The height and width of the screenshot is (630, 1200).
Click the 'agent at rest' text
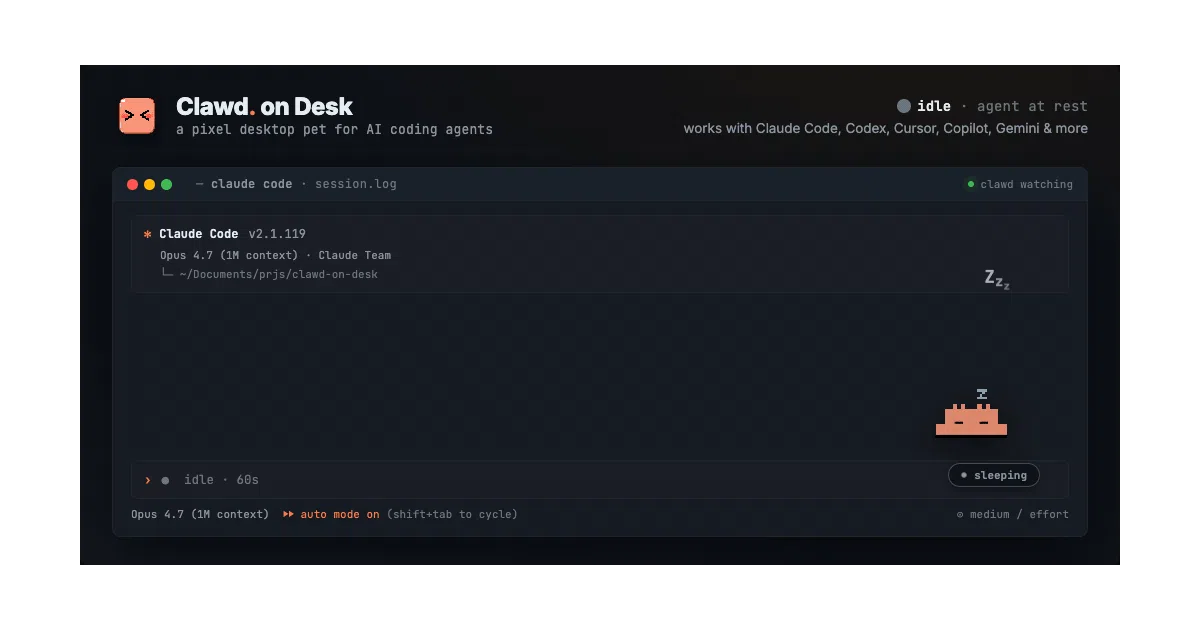coord(1032,106)
